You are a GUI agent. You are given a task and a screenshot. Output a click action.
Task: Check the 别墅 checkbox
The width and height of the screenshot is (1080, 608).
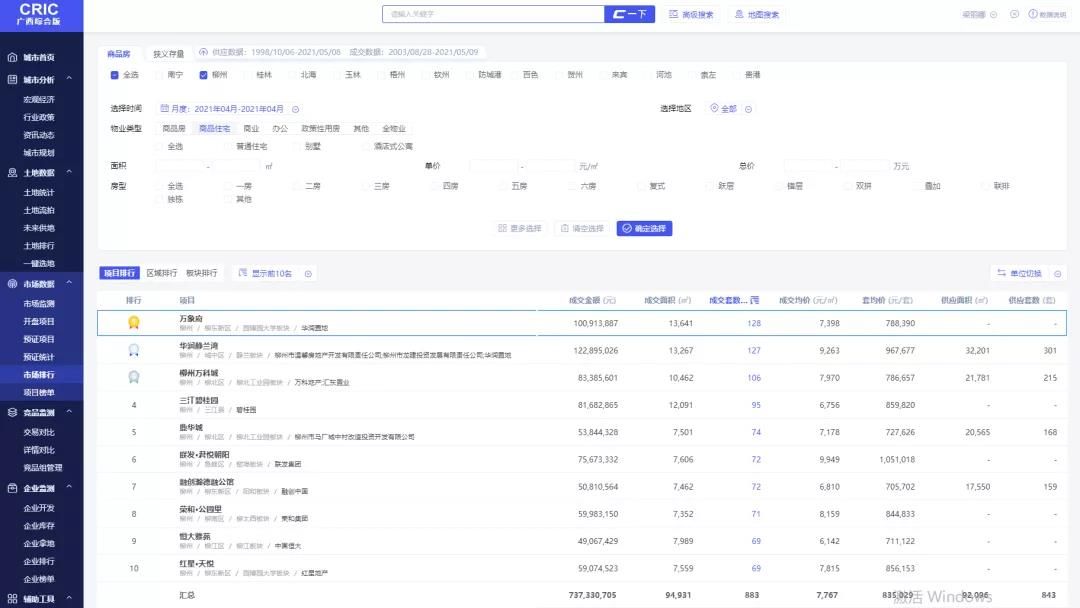[296, 146]
